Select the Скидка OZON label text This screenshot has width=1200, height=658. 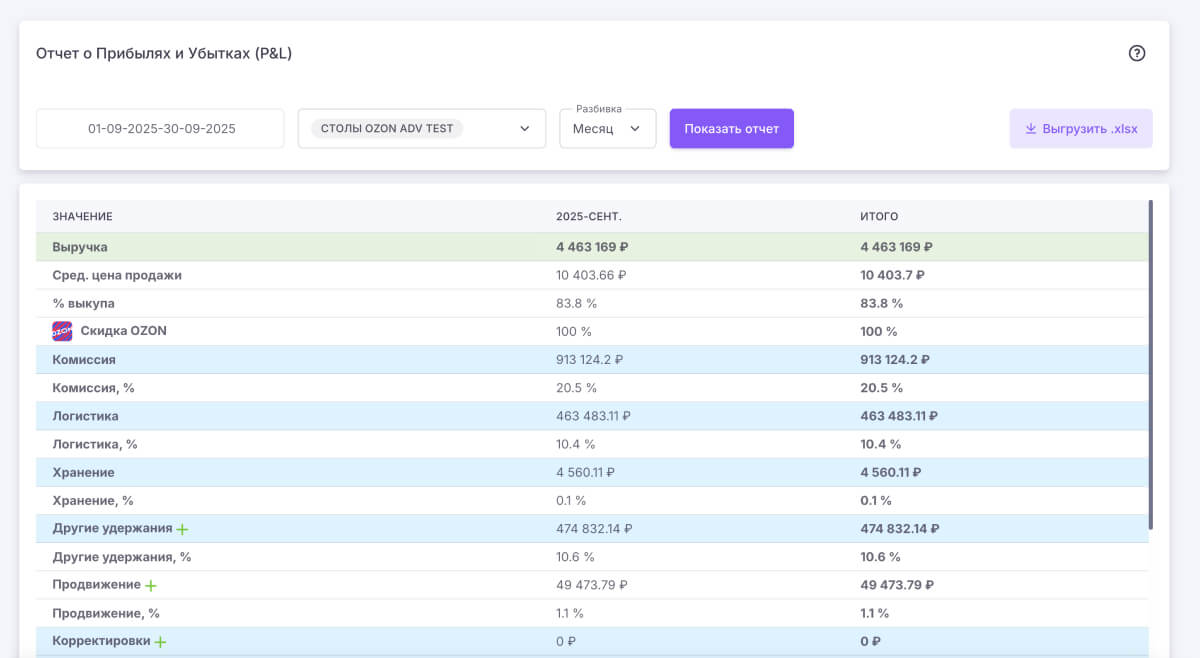coord(124,331)
